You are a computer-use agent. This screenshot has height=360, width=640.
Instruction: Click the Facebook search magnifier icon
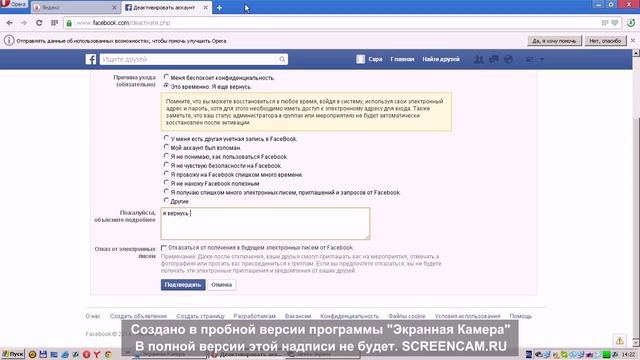click(x=282, y=59)
